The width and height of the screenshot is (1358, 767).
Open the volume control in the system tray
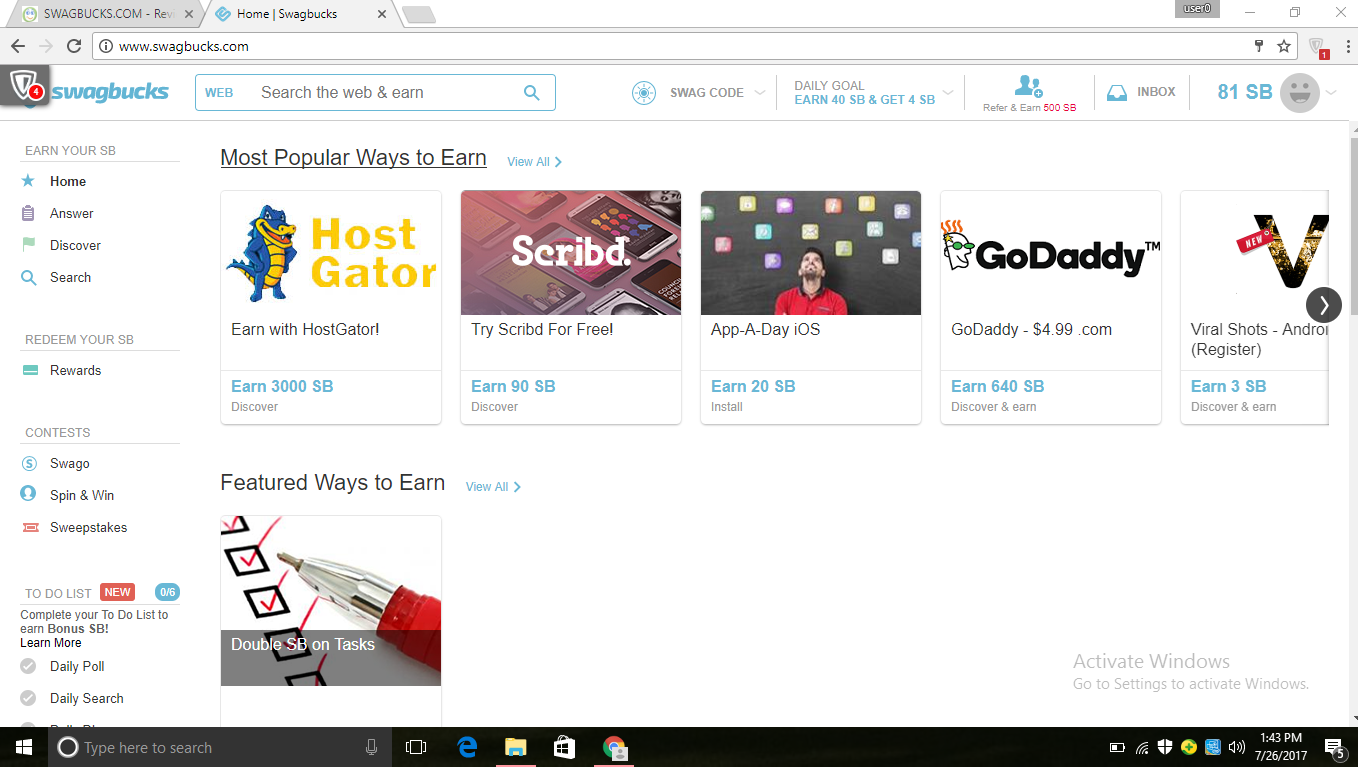pyautogui.click(x=1237, y=747)
